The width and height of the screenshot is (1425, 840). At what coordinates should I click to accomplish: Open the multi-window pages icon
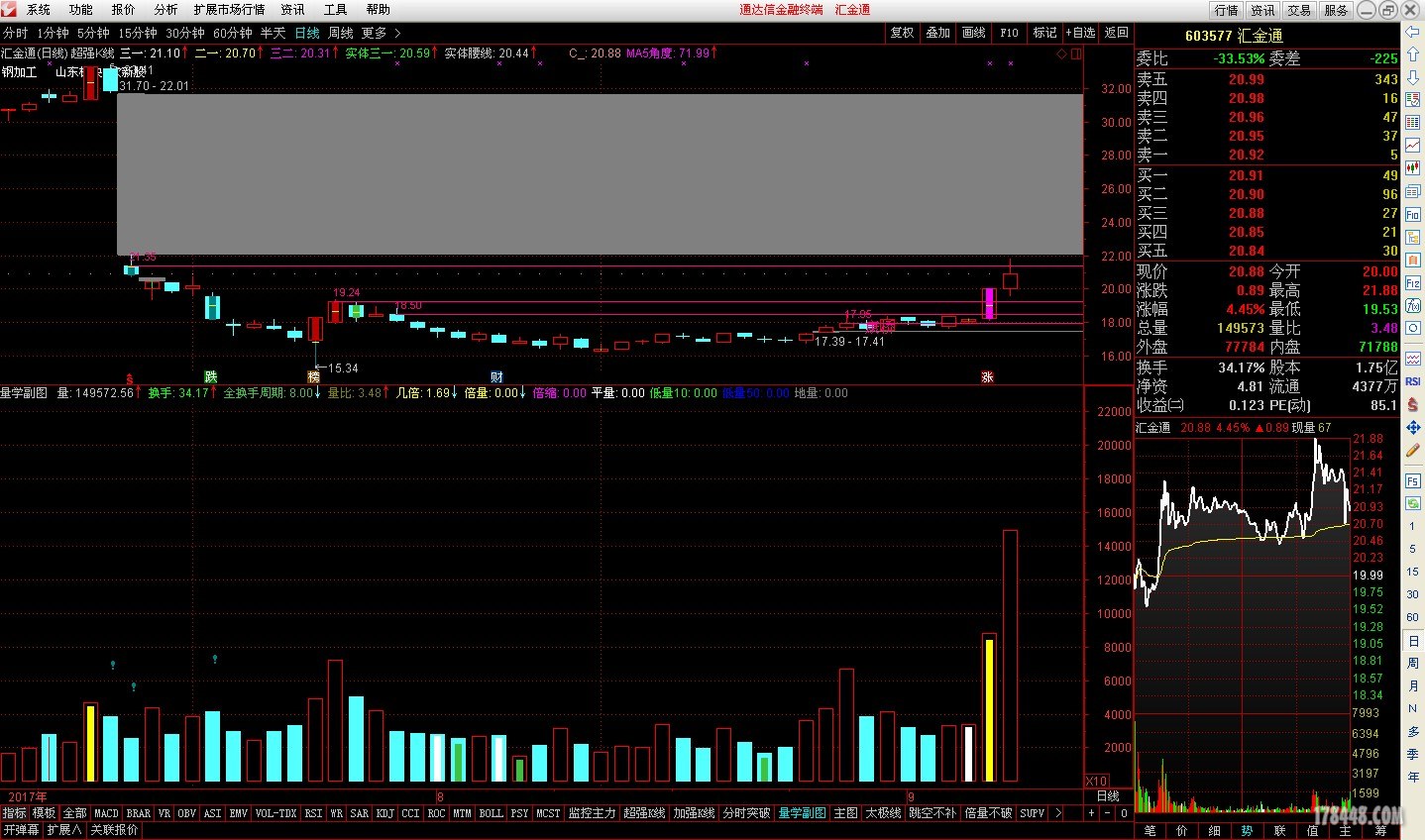click(x=1413, y=191)
